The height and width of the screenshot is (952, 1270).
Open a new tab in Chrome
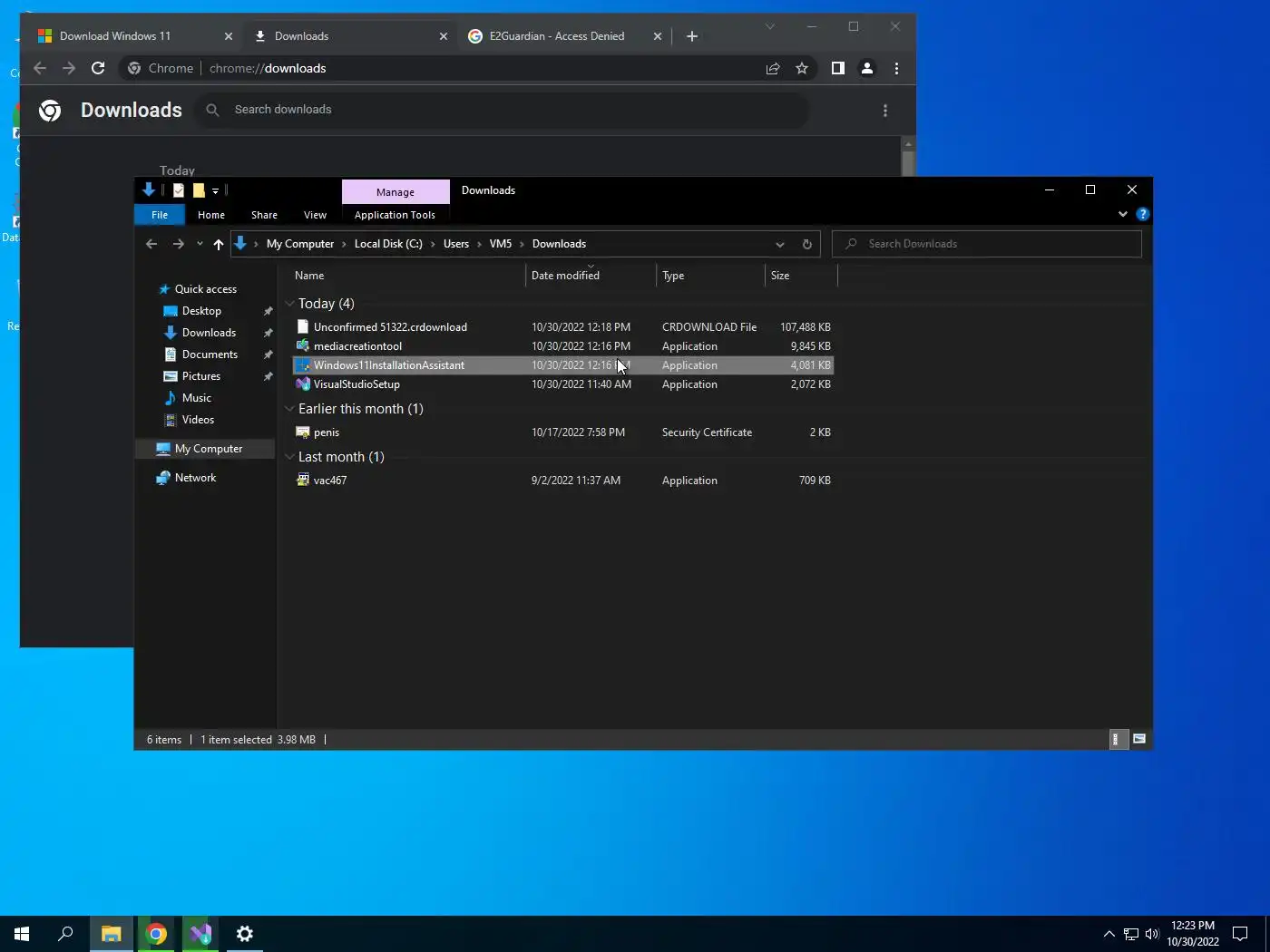point(692,36)
